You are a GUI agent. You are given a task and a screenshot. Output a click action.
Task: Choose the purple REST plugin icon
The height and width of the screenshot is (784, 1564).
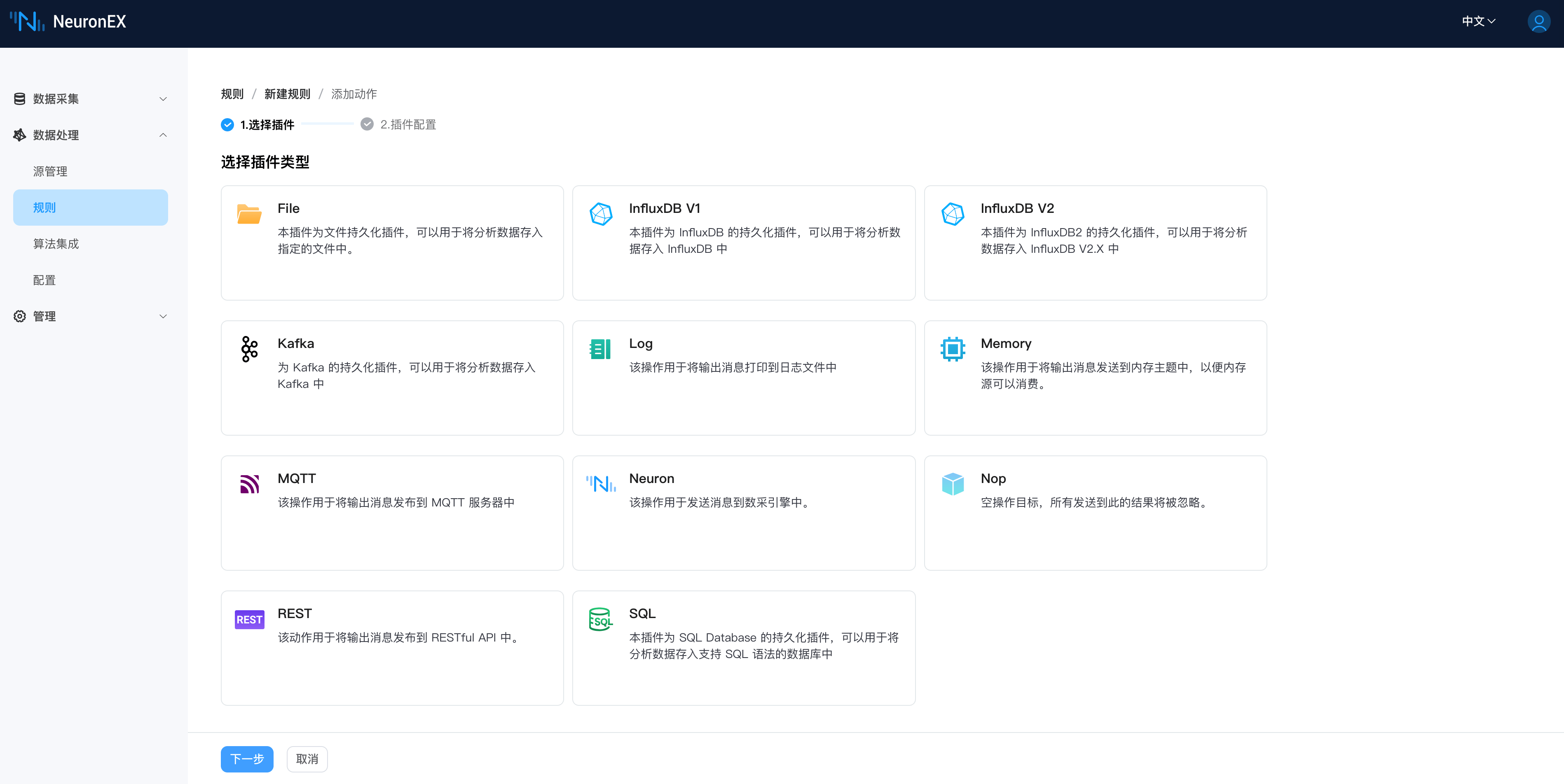[x=249, y=619]
